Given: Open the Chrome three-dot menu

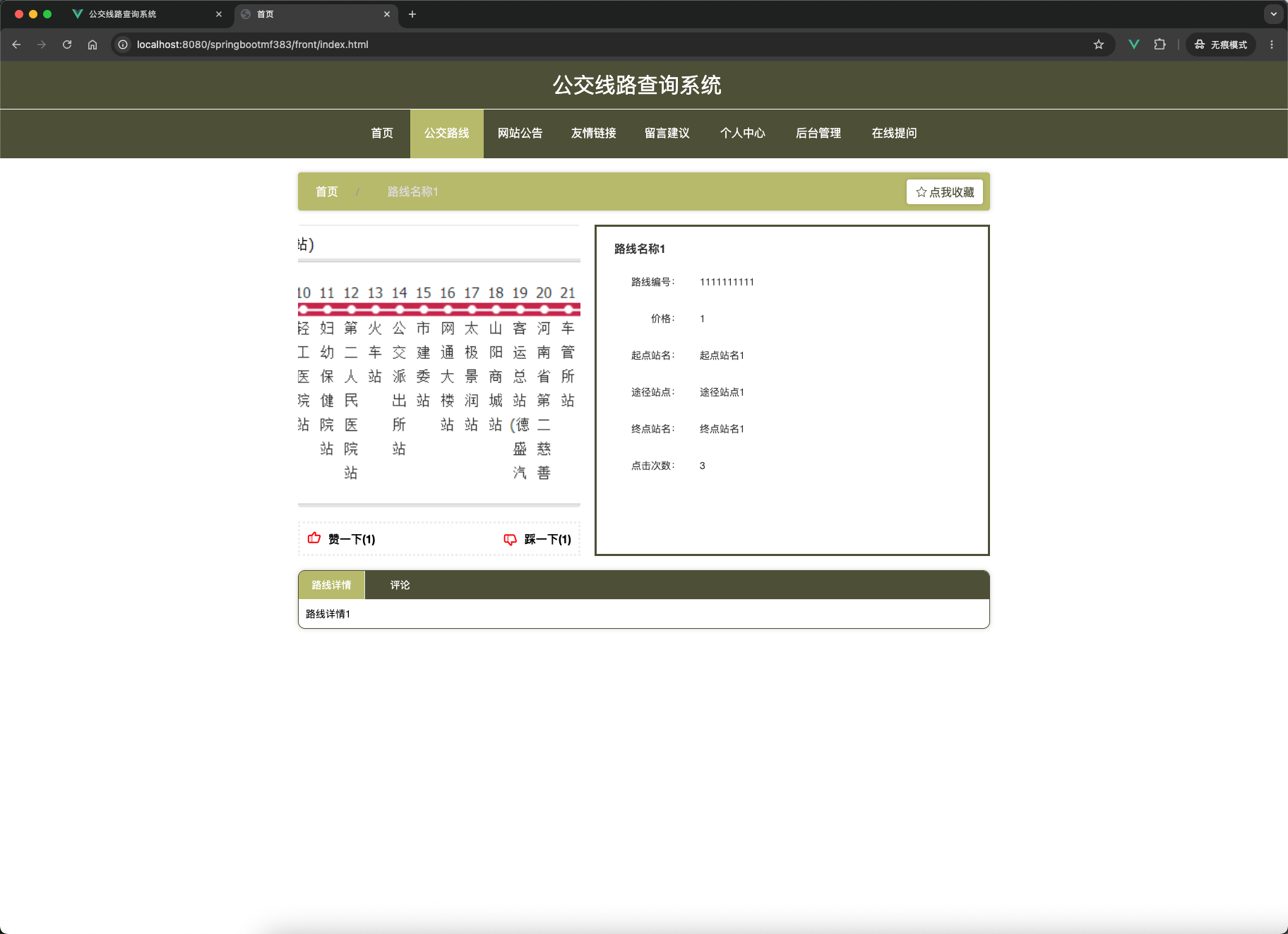Looking at the screenshot, I should 1272,45.
